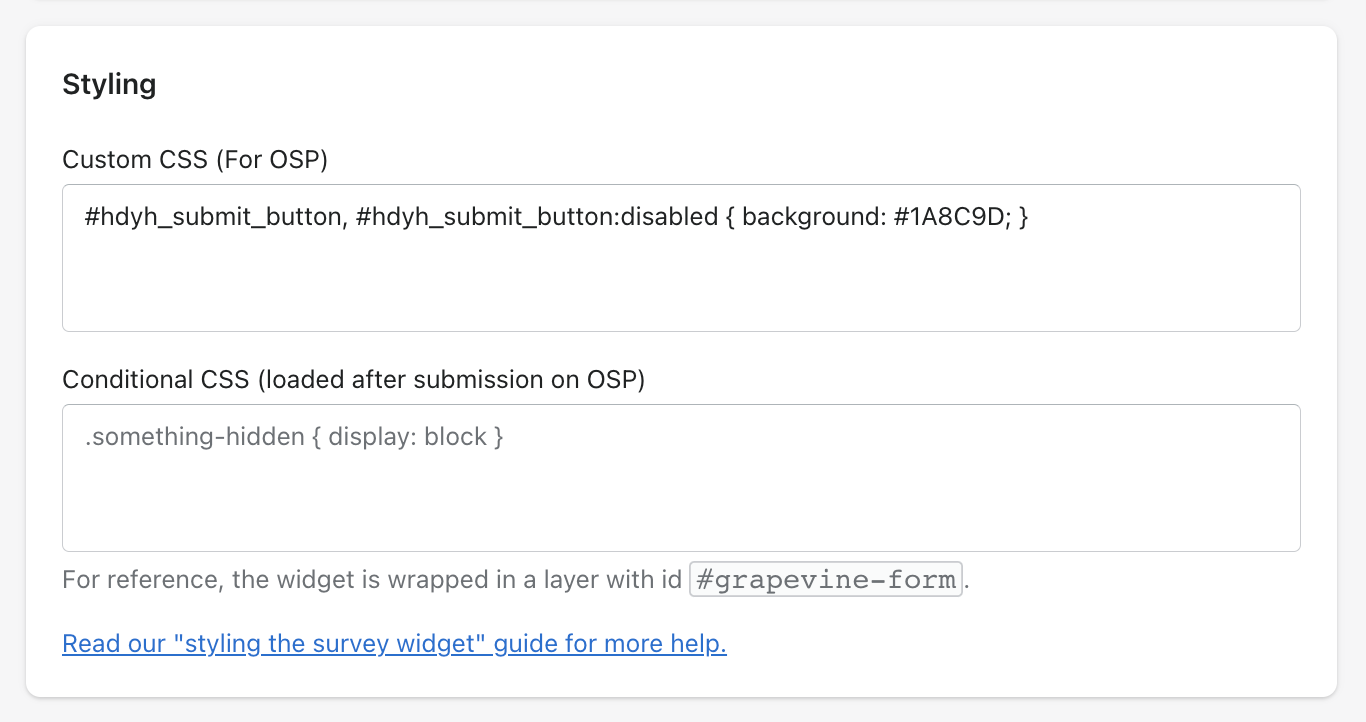Click the #grapevine-form code tag

[825, 580]
